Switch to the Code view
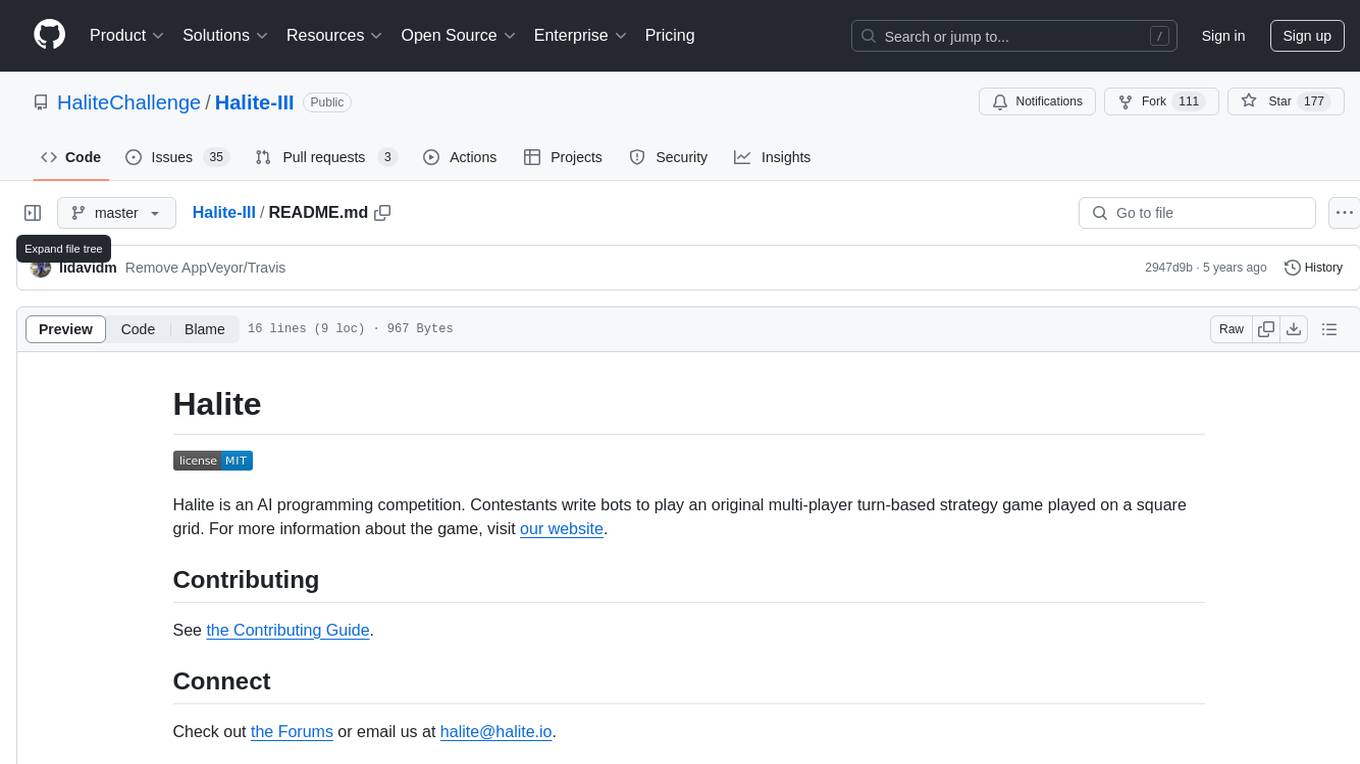 pyautogui.click(x=138, y=329)
